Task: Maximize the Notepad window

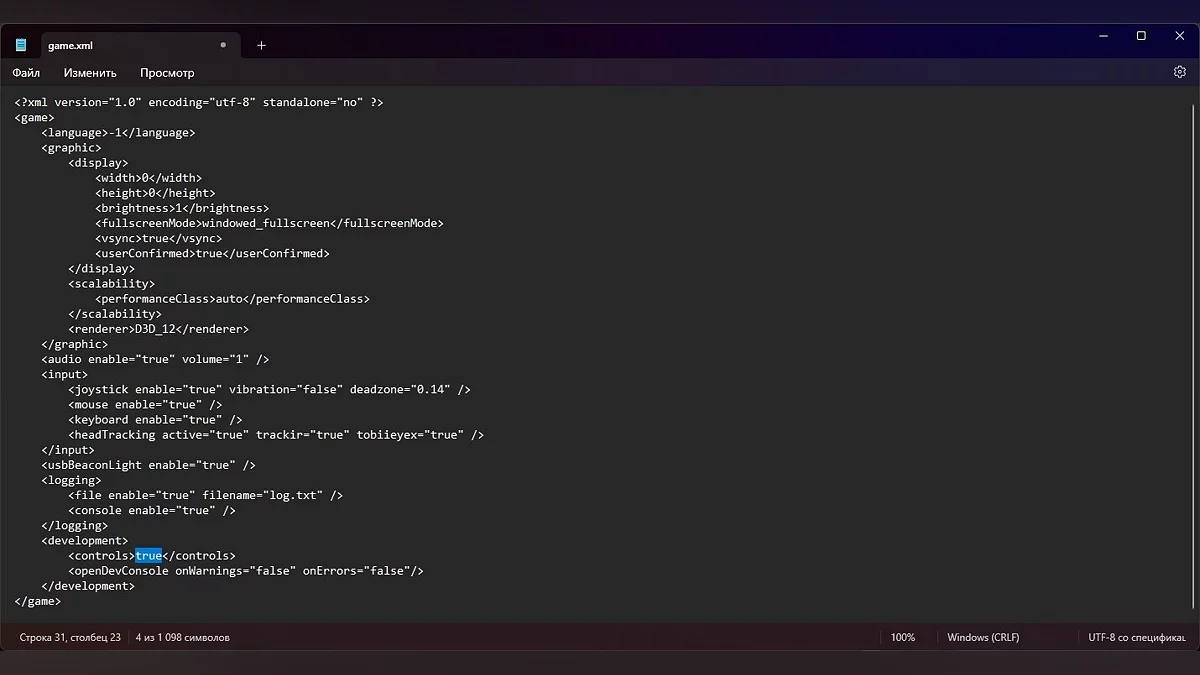Action: point(1141,36)
